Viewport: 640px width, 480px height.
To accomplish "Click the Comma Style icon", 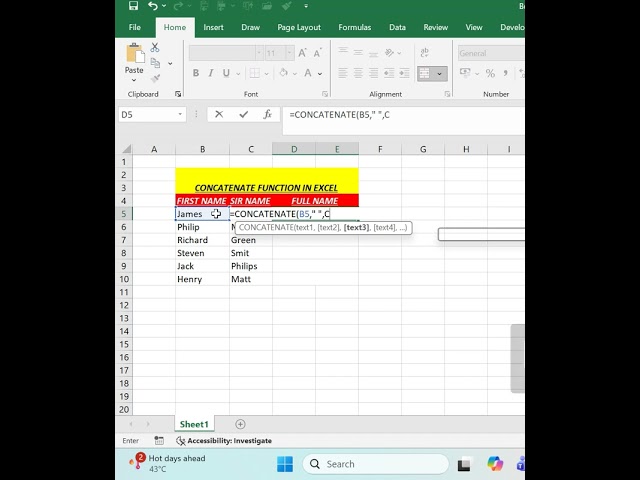I will pos(506,73).
